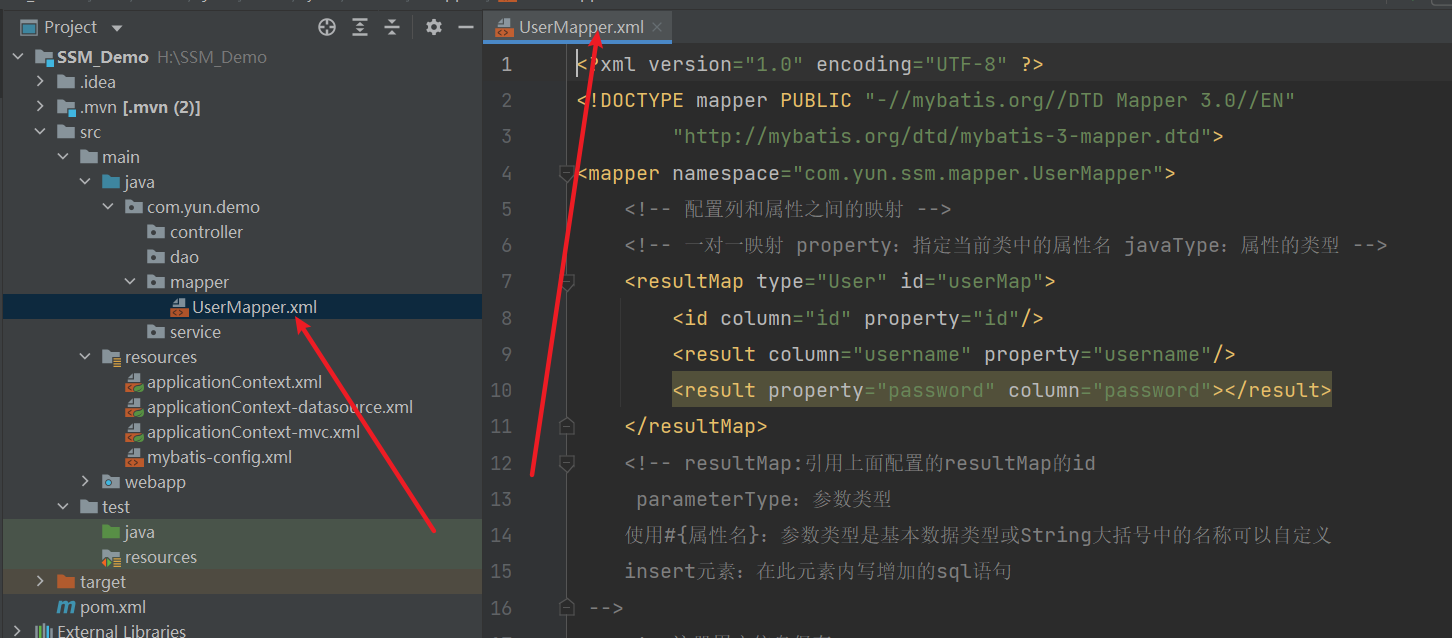Click the webapp folder icon
The image size is (1452, 638).
pos(111,482)
